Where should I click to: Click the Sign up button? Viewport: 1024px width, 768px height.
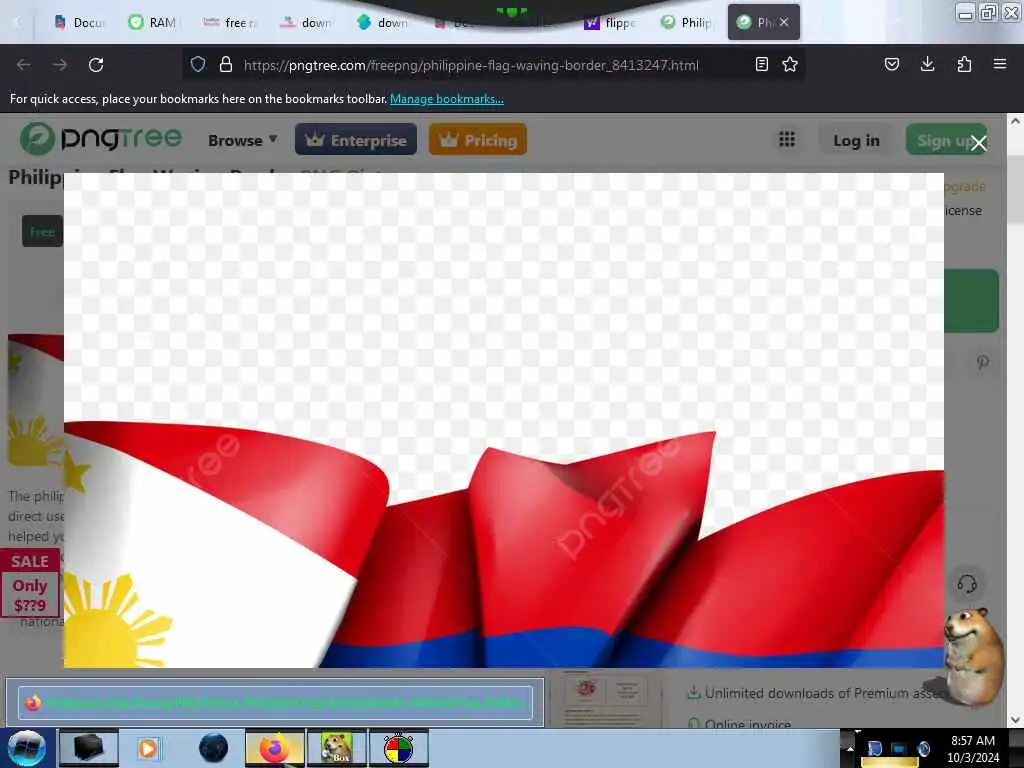[x=944, y=140]
